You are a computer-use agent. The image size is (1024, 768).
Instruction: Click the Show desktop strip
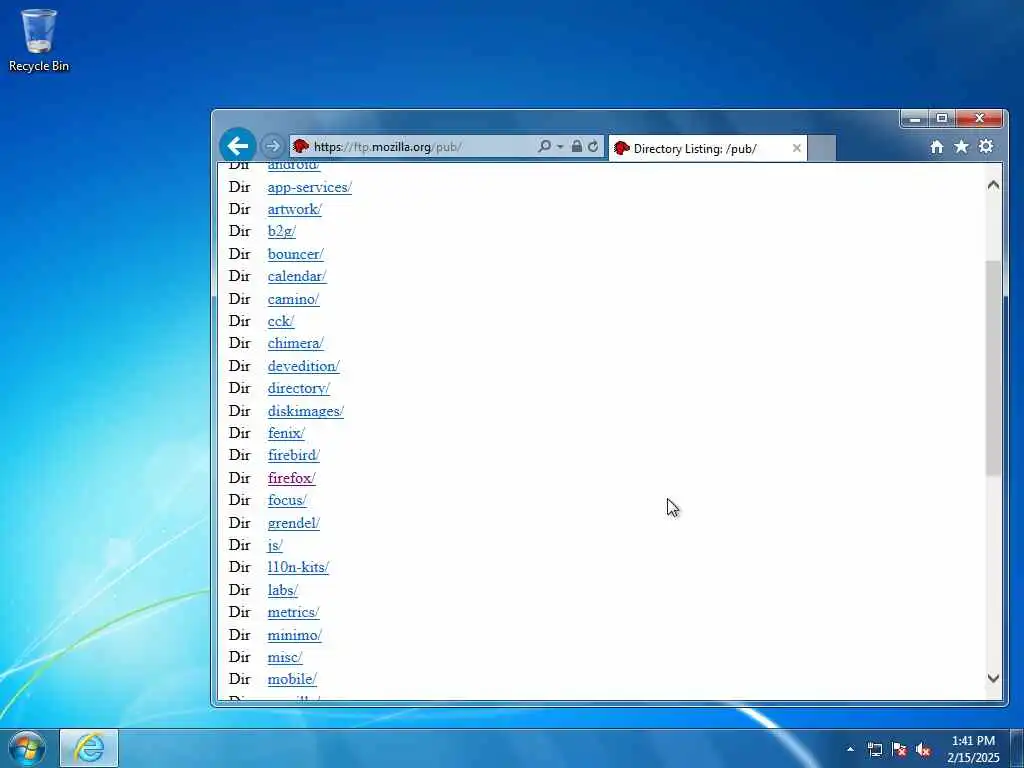point(1017,748)
